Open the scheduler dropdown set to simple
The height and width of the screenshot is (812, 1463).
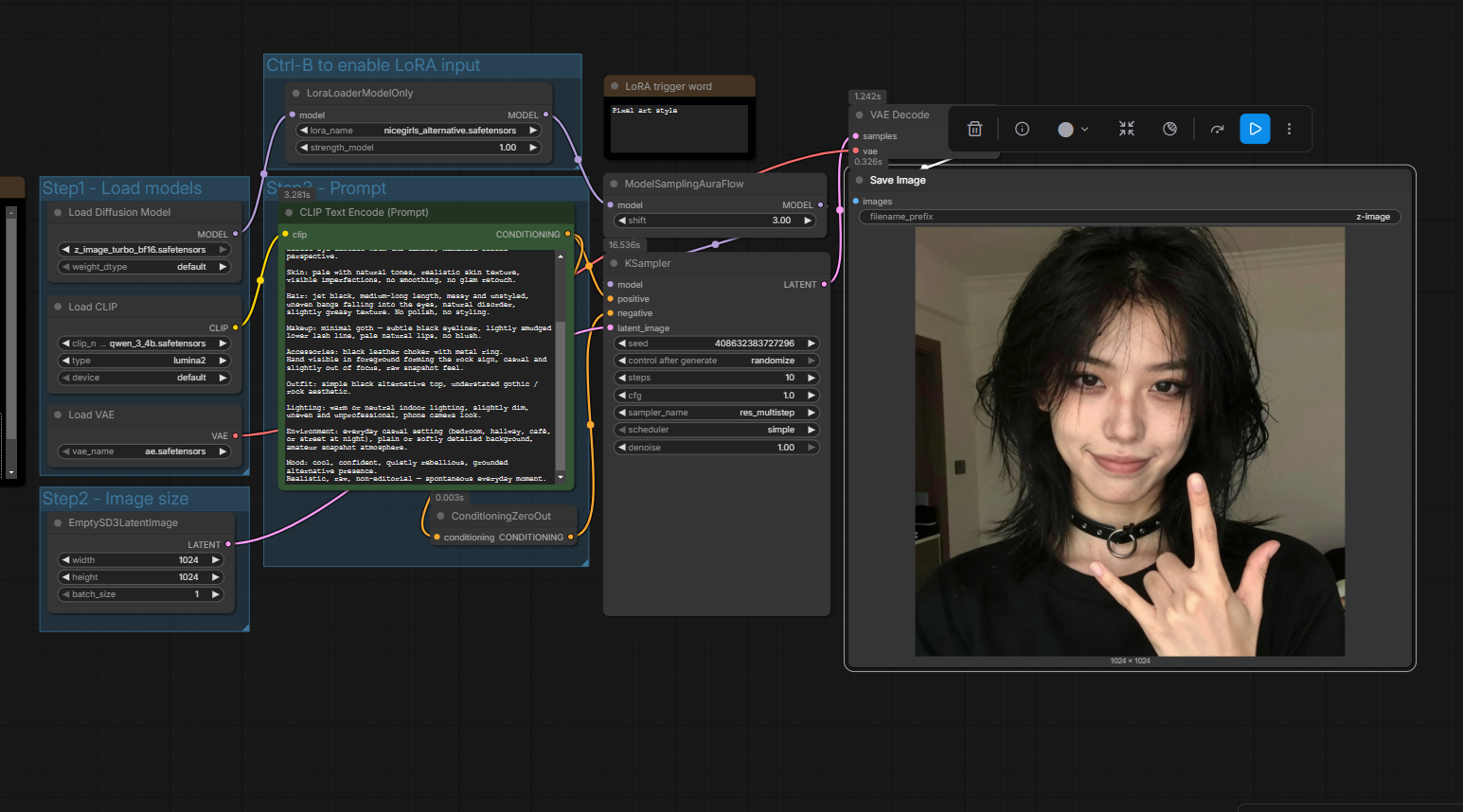pyautogui.click(x=716, y=430)
